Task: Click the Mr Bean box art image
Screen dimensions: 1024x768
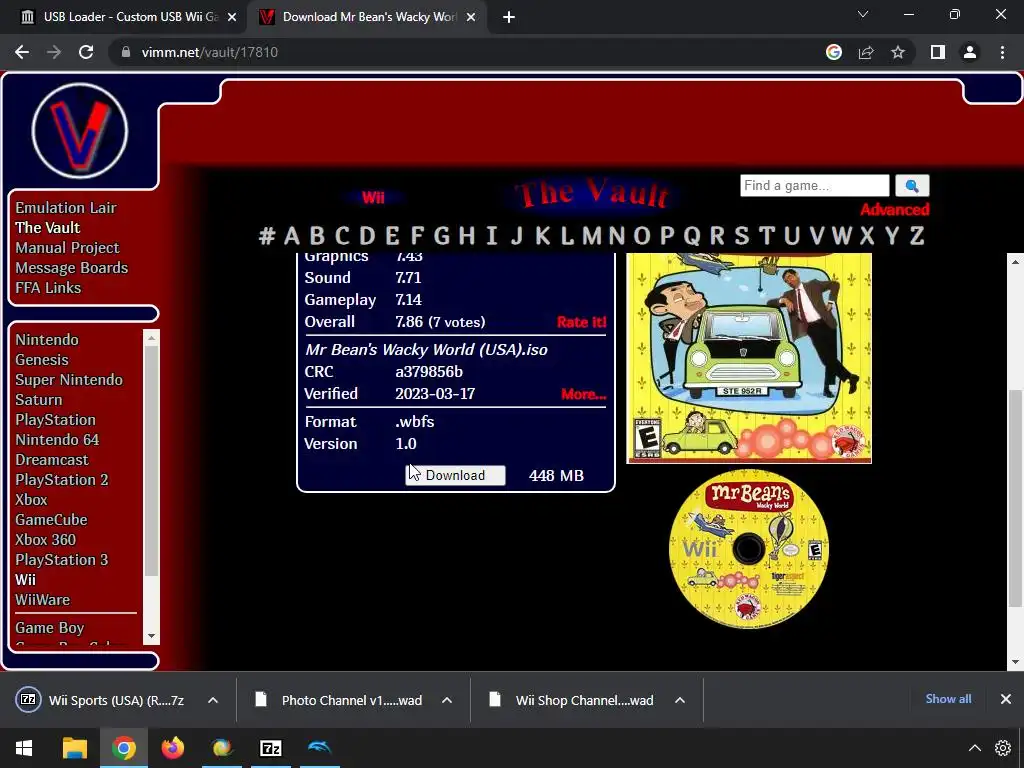Action: [x=749, y=359]
